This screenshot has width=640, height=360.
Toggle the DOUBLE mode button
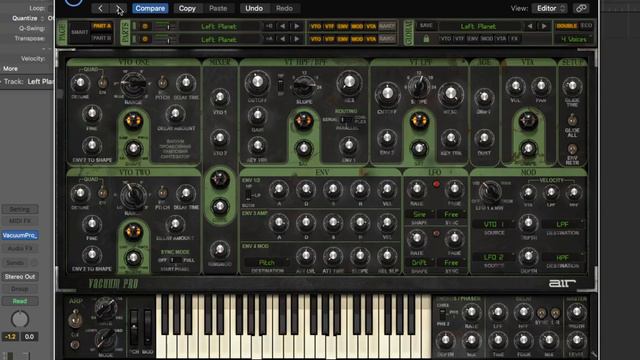click(567, 26)
